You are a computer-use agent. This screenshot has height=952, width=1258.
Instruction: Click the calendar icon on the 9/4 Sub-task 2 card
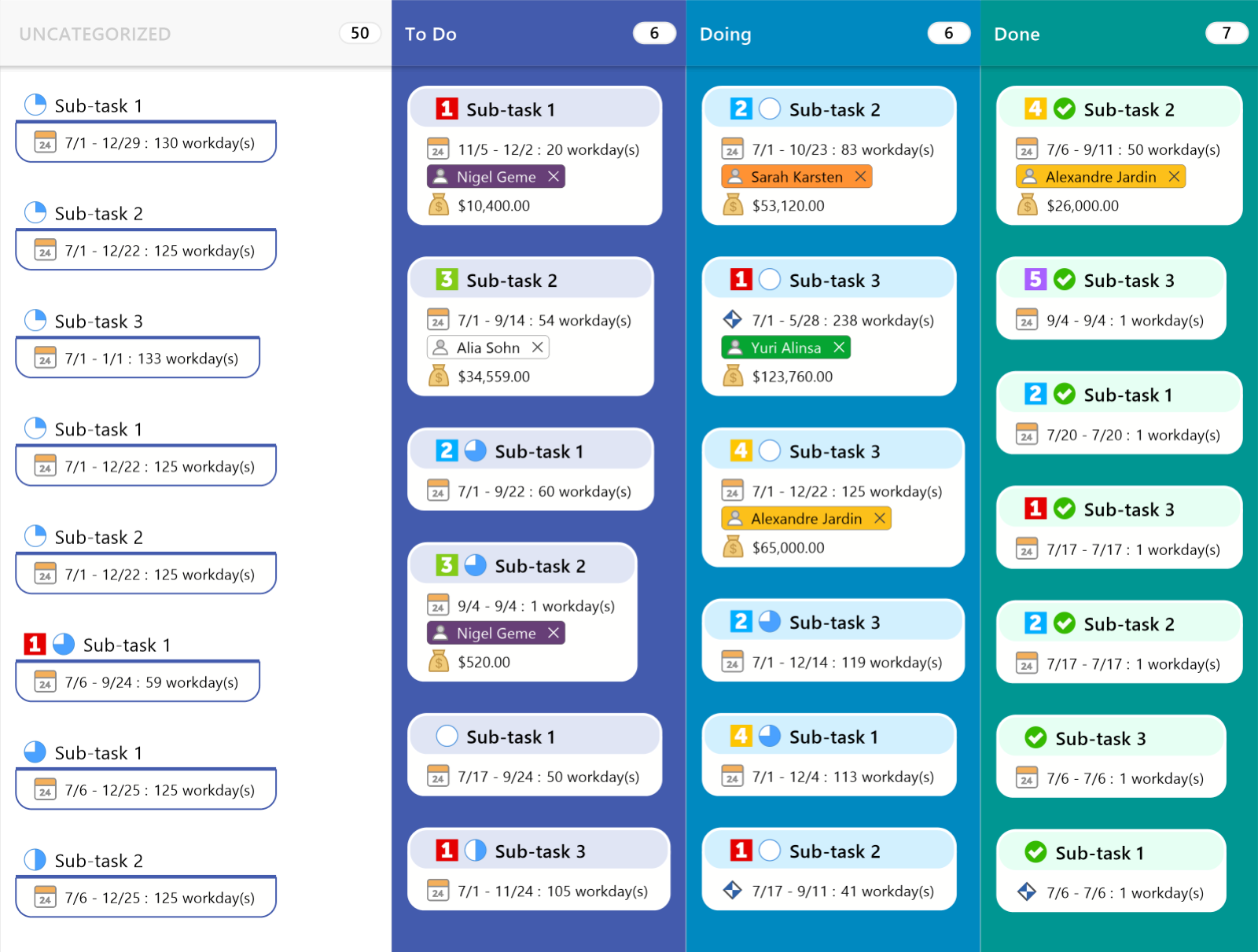(x=437, y=605)
